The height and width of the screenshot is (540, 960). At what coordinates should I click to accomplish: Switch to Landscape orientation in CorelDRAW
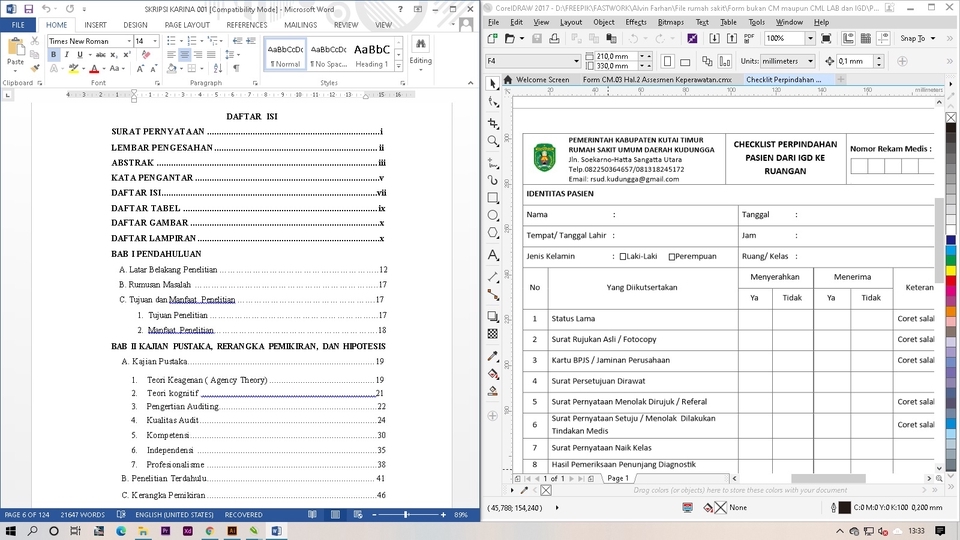coord(685,61)
